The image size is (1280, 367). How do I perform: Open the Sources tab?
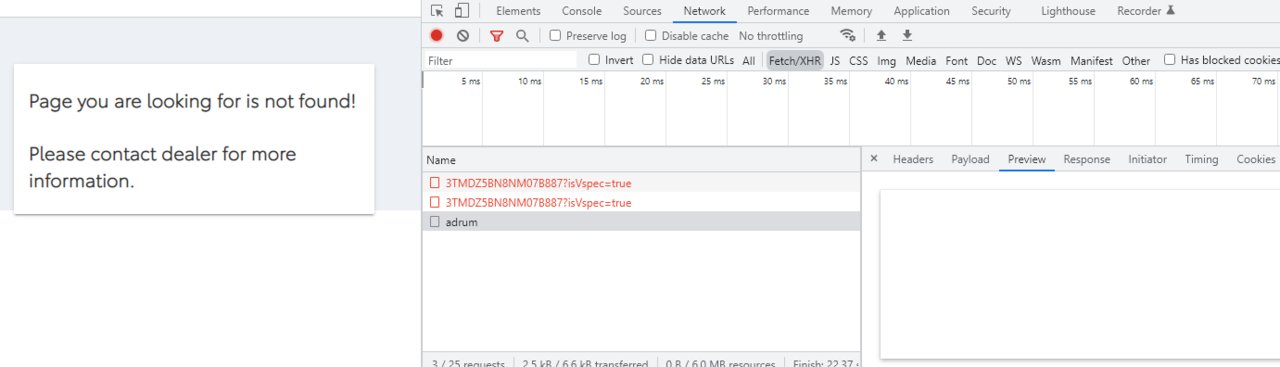click(642, 11)
